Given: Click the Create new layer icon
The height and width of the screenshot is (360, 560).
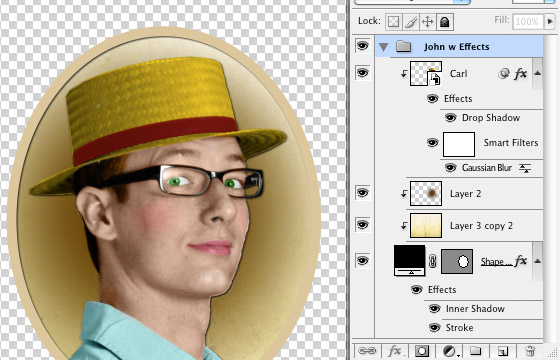Looking at the screenshot, I should 502,351.
